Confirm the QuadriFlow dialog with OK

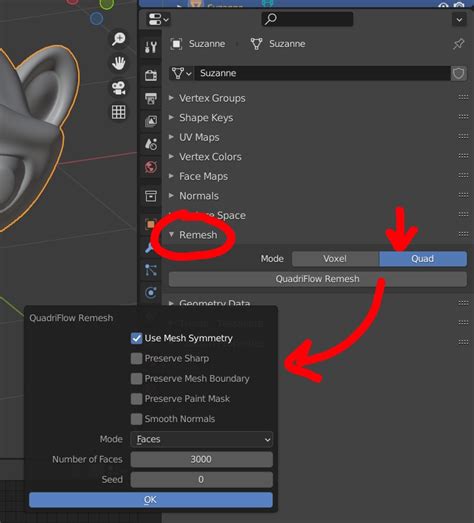tap(151, 500)
